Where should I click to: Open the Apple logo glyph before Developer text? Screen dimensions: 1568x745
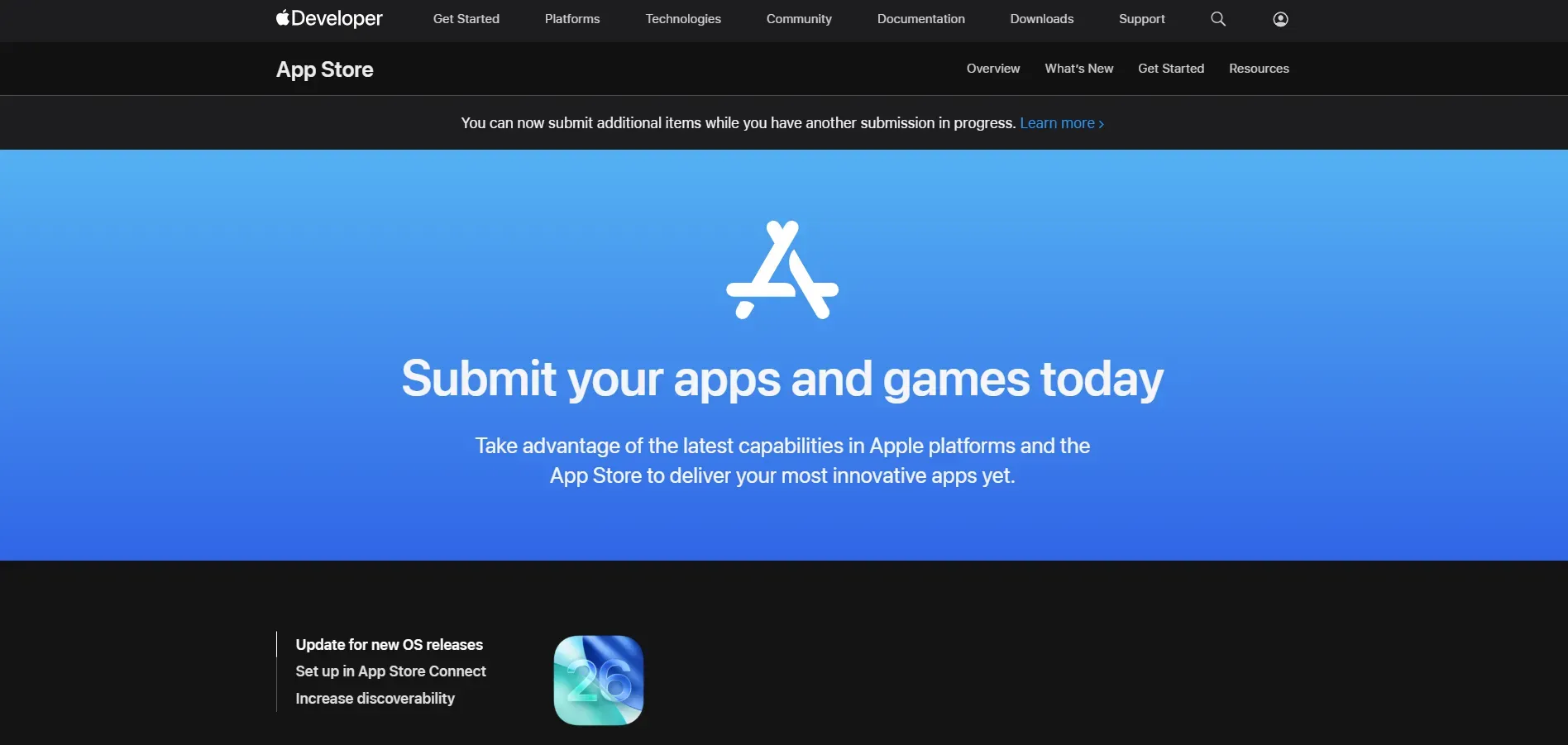point(282,17)
